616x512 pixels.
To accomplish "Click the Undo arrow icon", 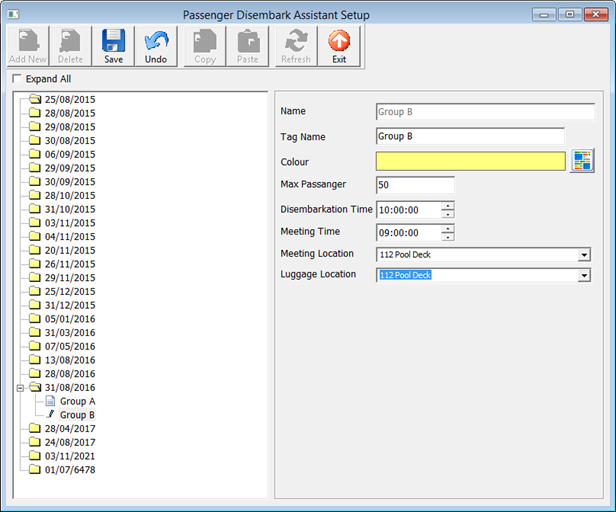I will tap(156, 46).
